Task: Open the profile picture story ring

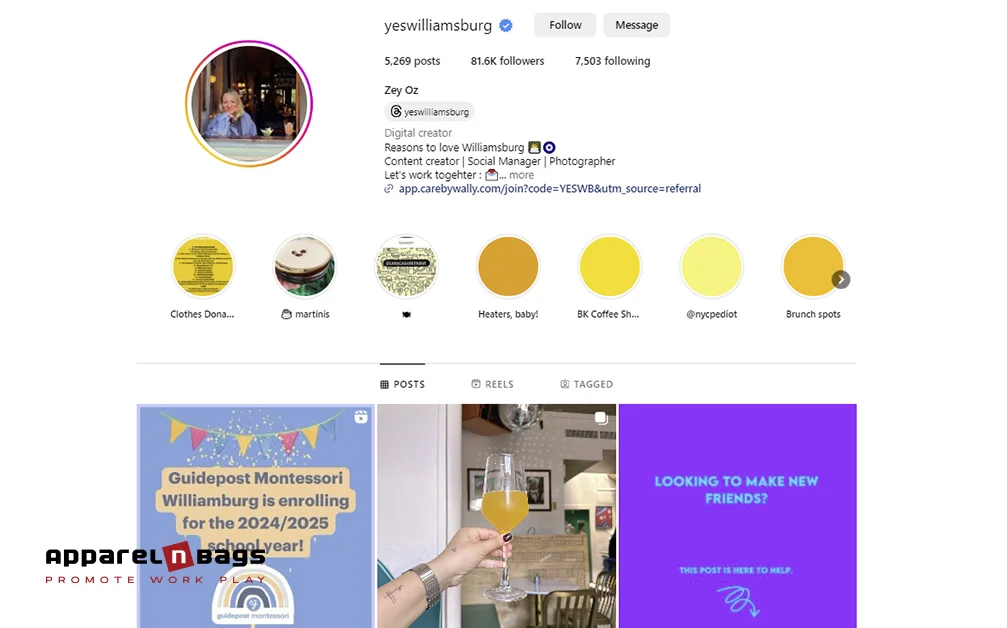Action: tap(249, 103)
